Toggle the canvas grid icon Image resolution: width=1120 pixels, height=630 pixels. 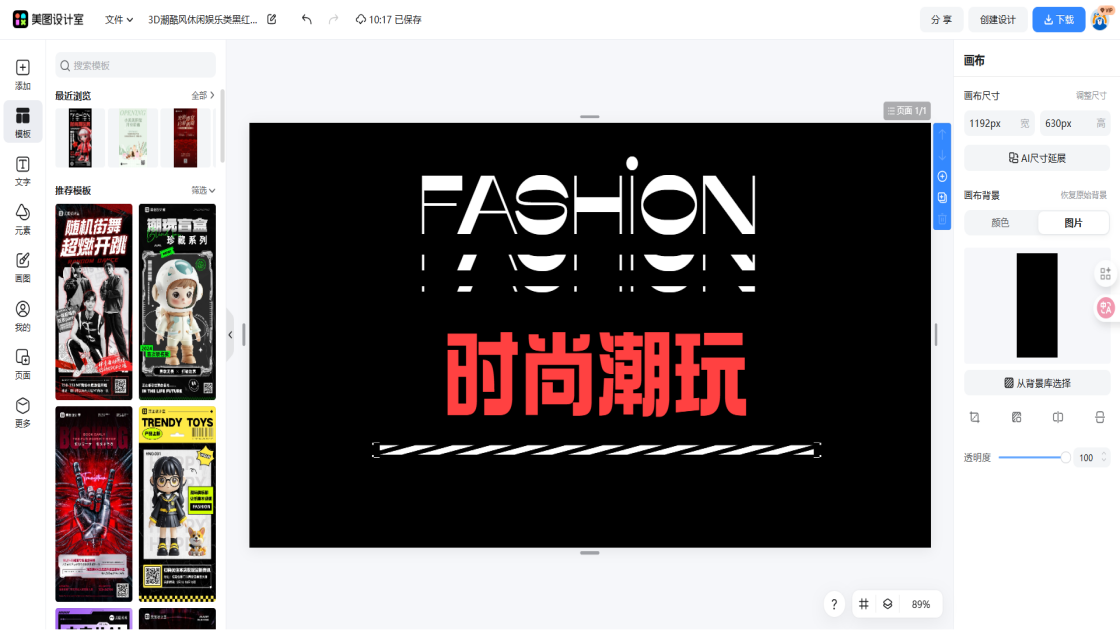pos(863,604)
